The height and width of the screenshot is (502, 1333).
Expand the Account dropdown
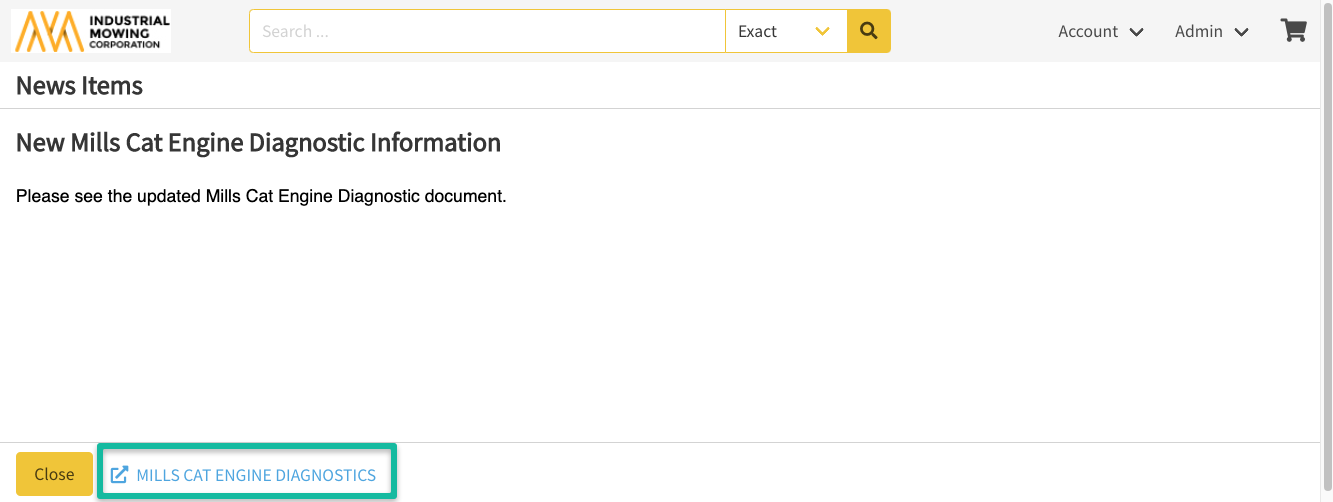click(x=1100, y=31)
